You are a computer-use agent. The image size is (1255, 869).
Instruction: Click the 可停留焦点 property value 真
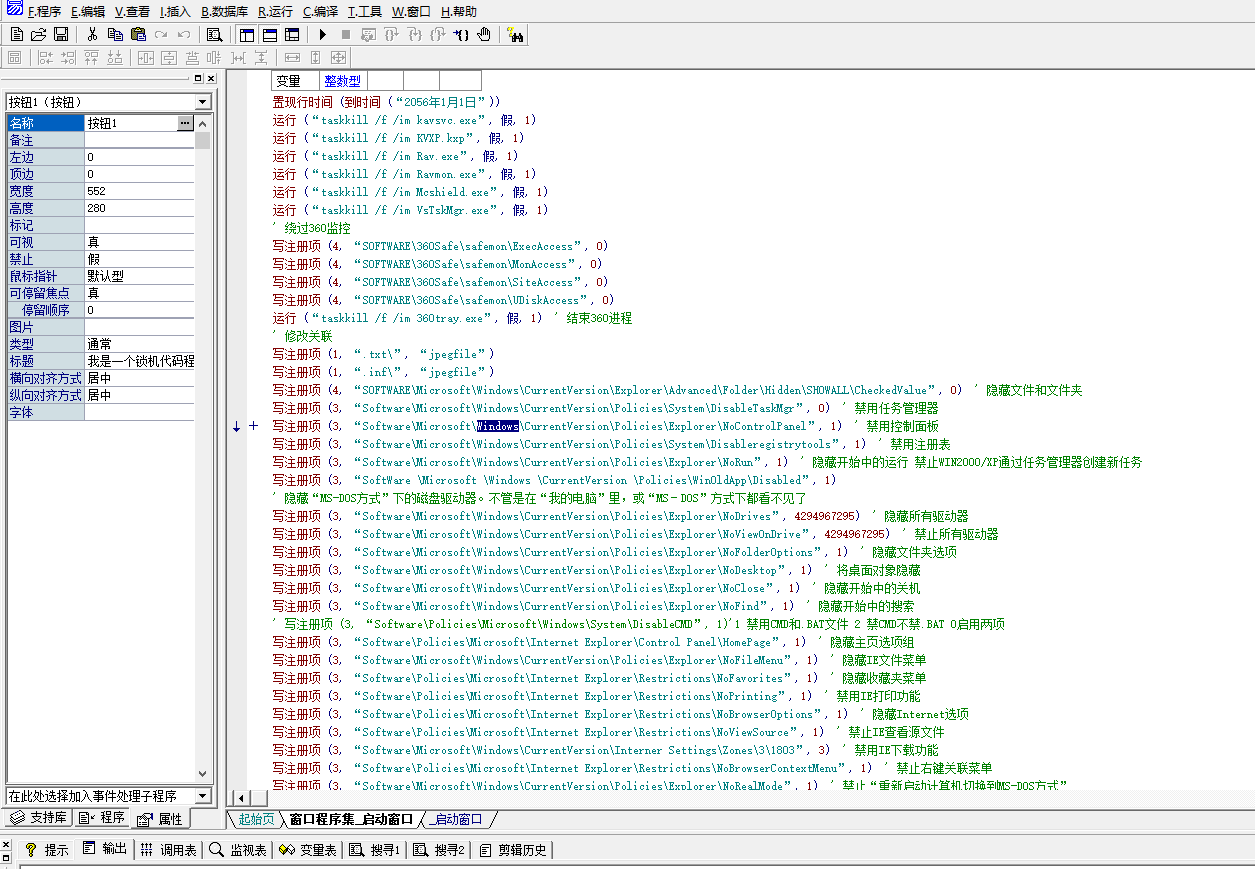pos(139,293)
